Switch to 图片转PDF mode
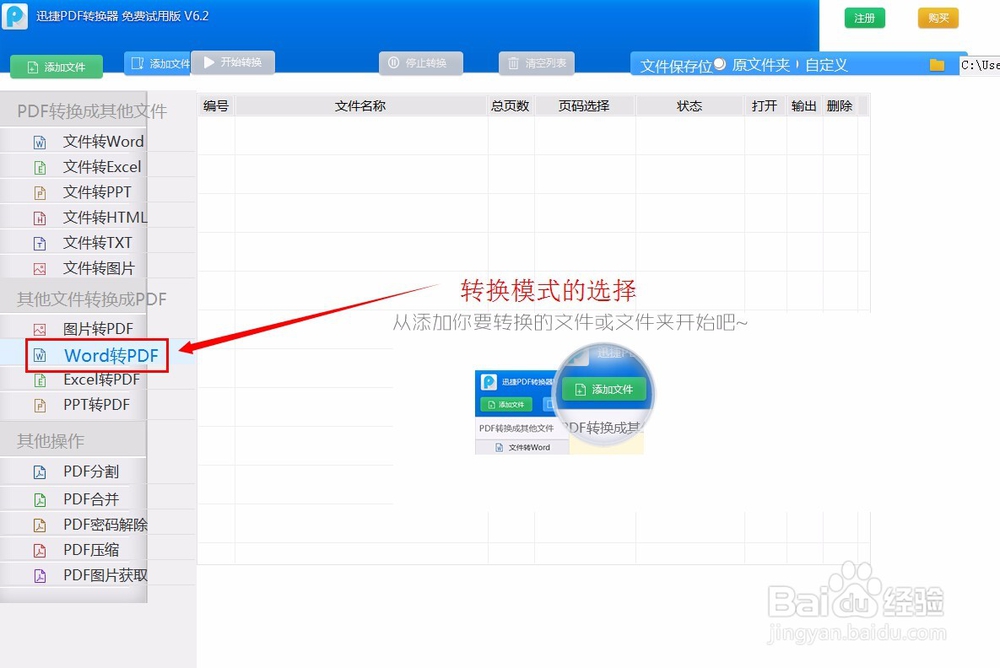The width and height of the screenshot is (1000, 668). point(98,328)
